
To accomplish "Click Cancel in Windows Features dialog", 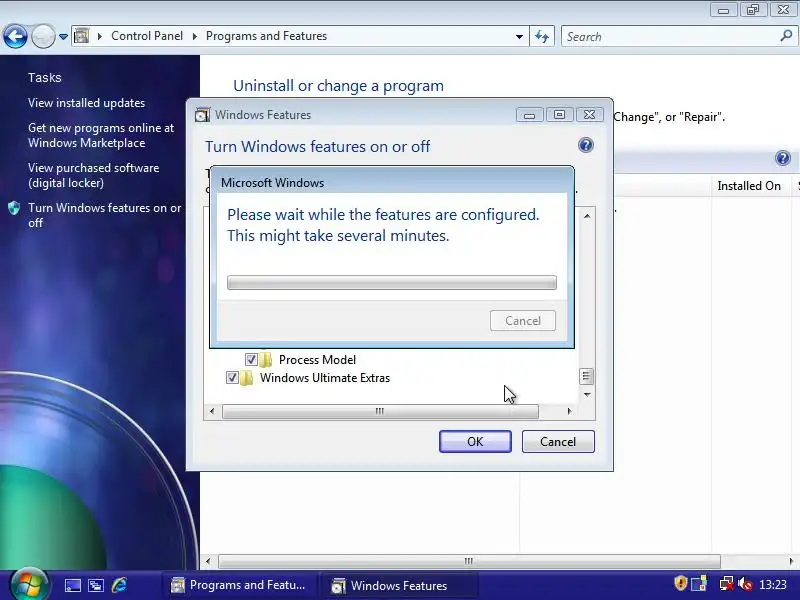I will (558, 442).
